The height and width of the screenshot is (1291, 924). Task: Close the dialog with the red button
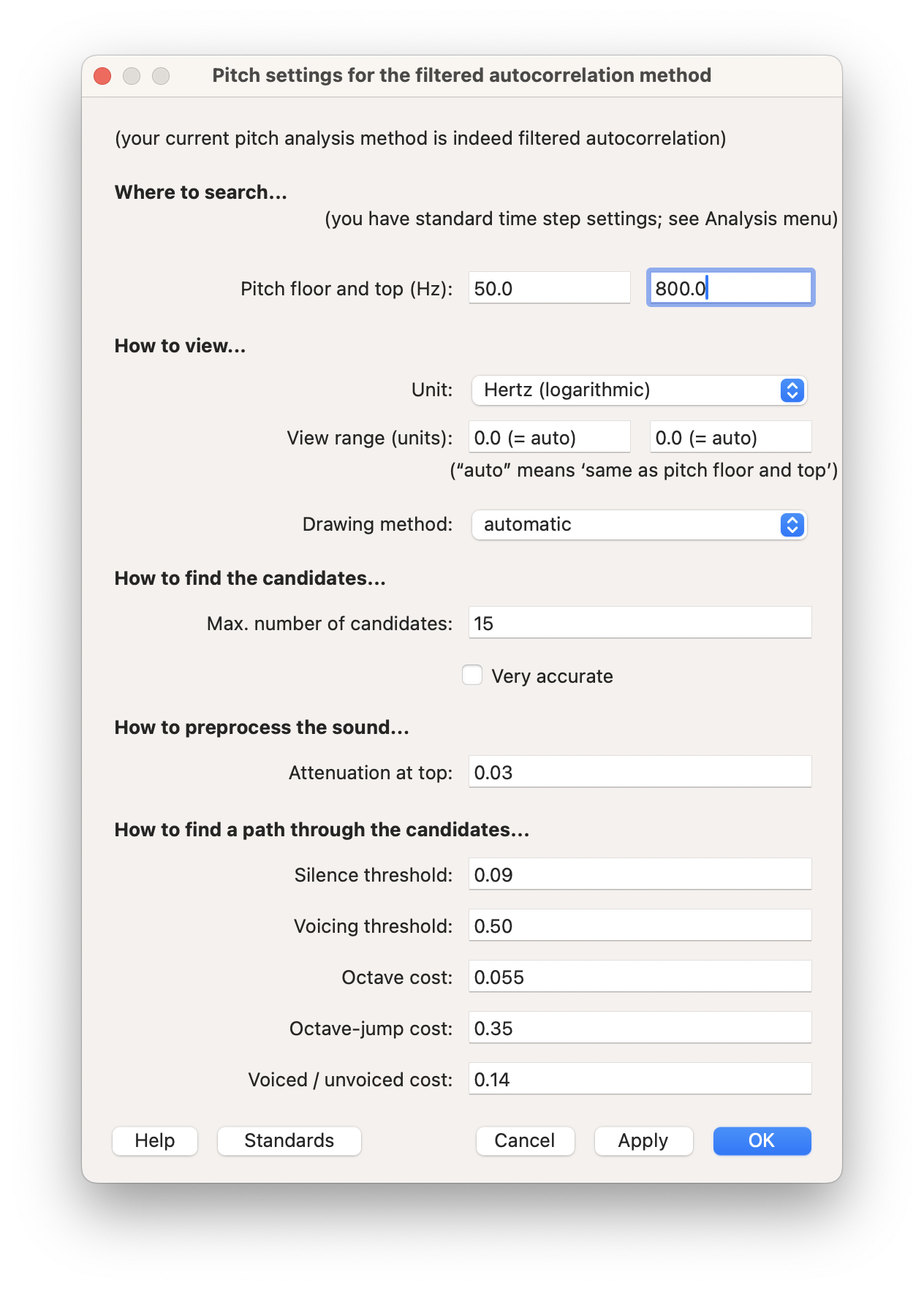(x=102, y=76)
